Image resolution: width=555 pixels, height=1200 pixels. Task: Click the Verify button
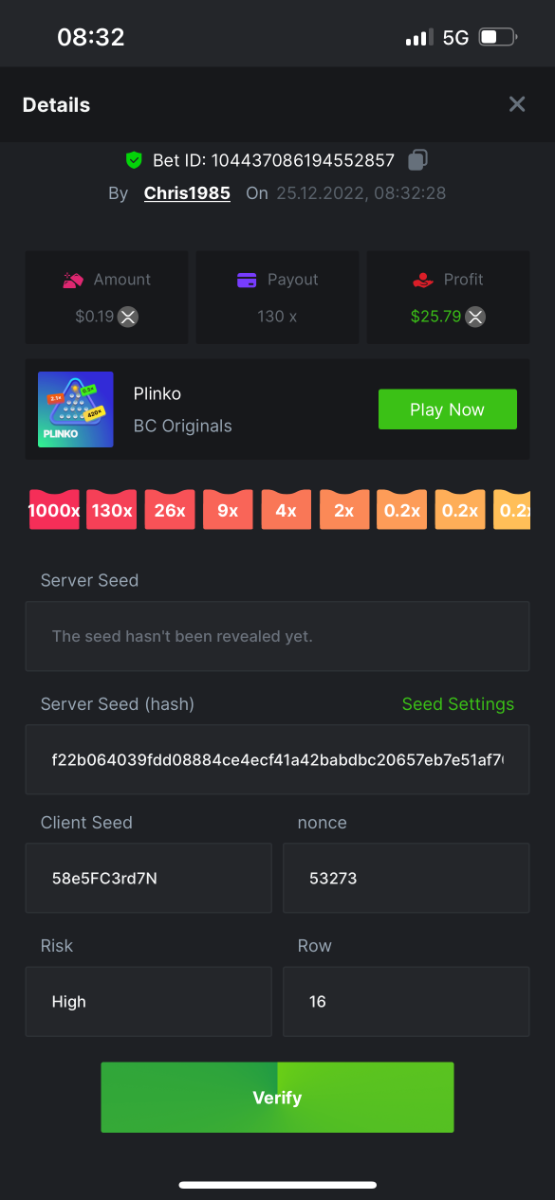(277, 1097)
